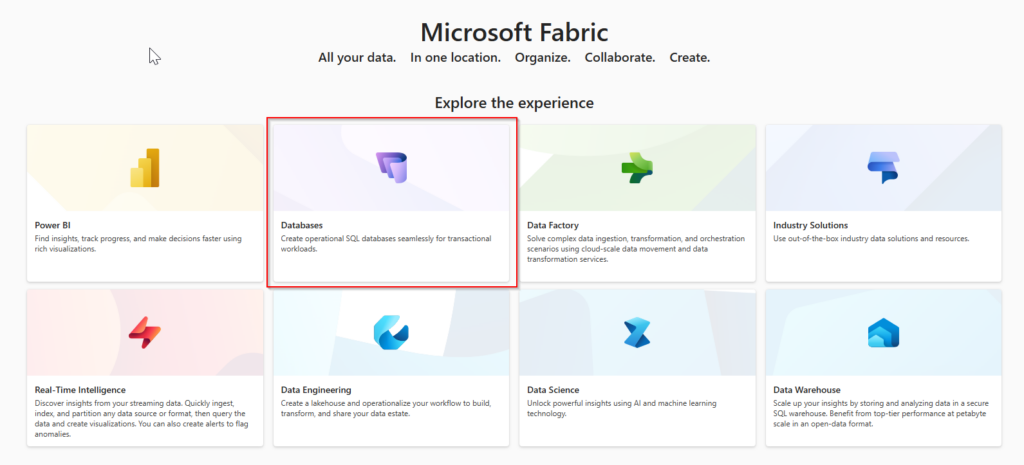Click the Data Warehouse house icon
The width and height of the screenshot is (1024, 465).
[883, 333]
